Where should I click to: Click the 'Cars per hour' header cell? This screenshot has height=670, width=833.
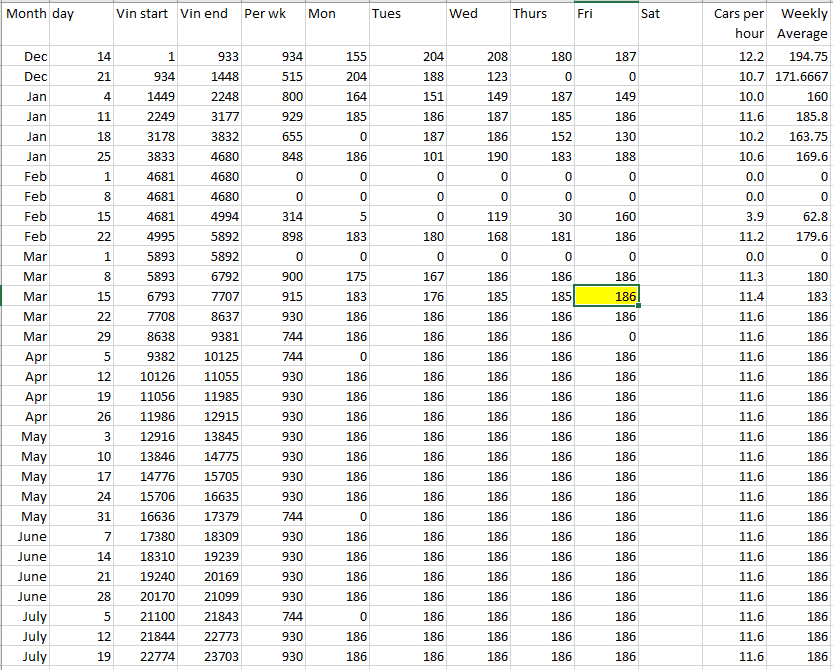click(x=737, y=23)
